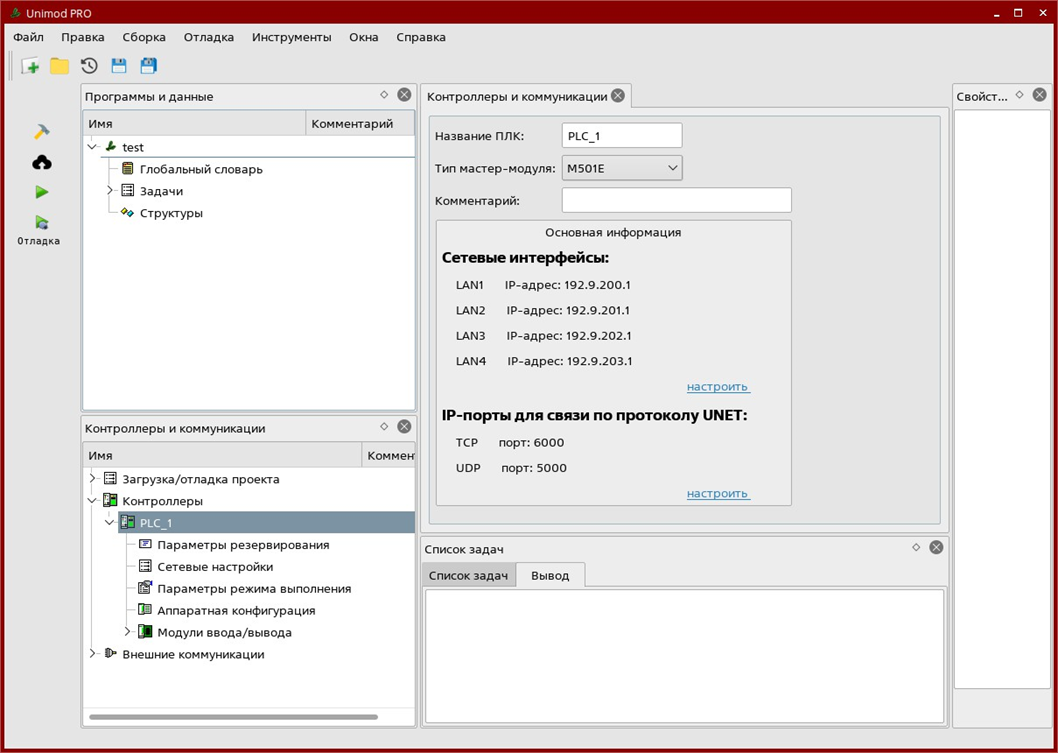Open the Инструменты menu
Screen dimensions: 1058x753
point(291,37)
